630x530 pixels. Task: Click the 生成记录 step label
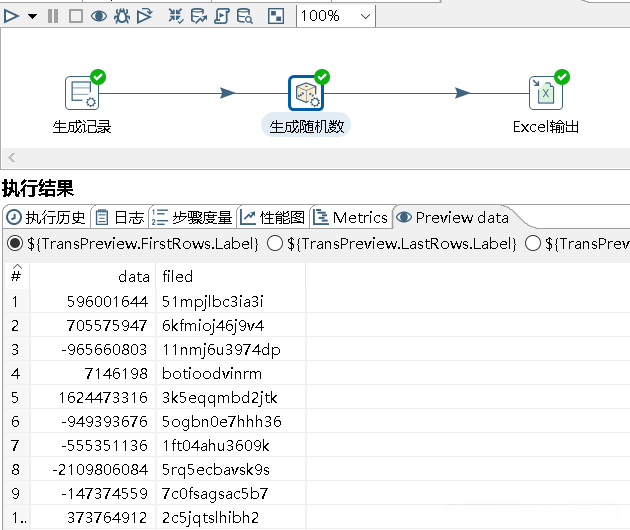(82, 127)
